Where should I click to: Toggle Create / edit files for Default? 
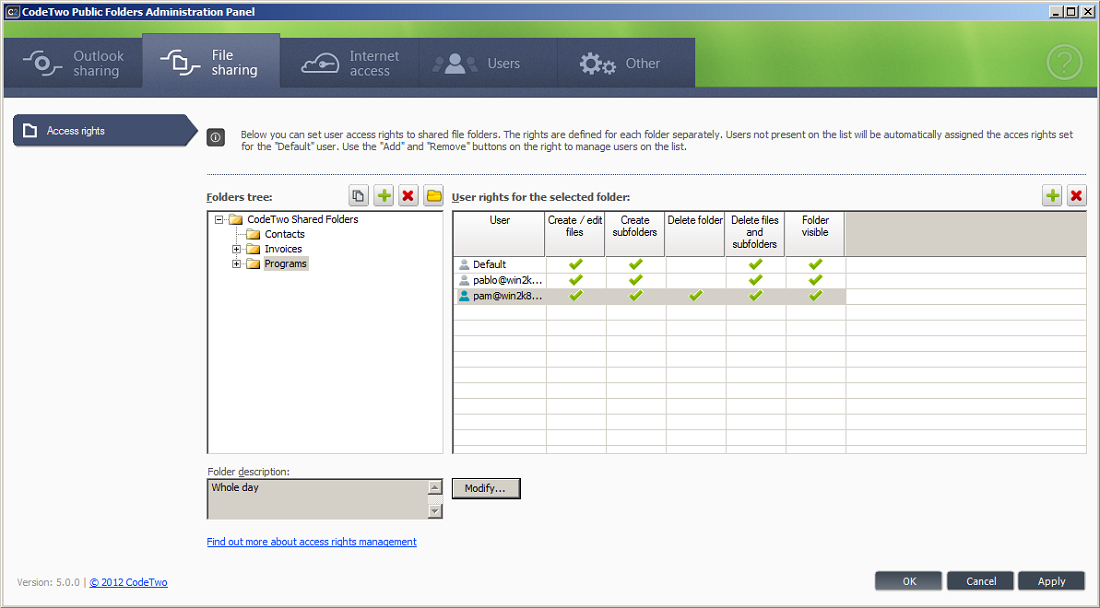[576, 264]
